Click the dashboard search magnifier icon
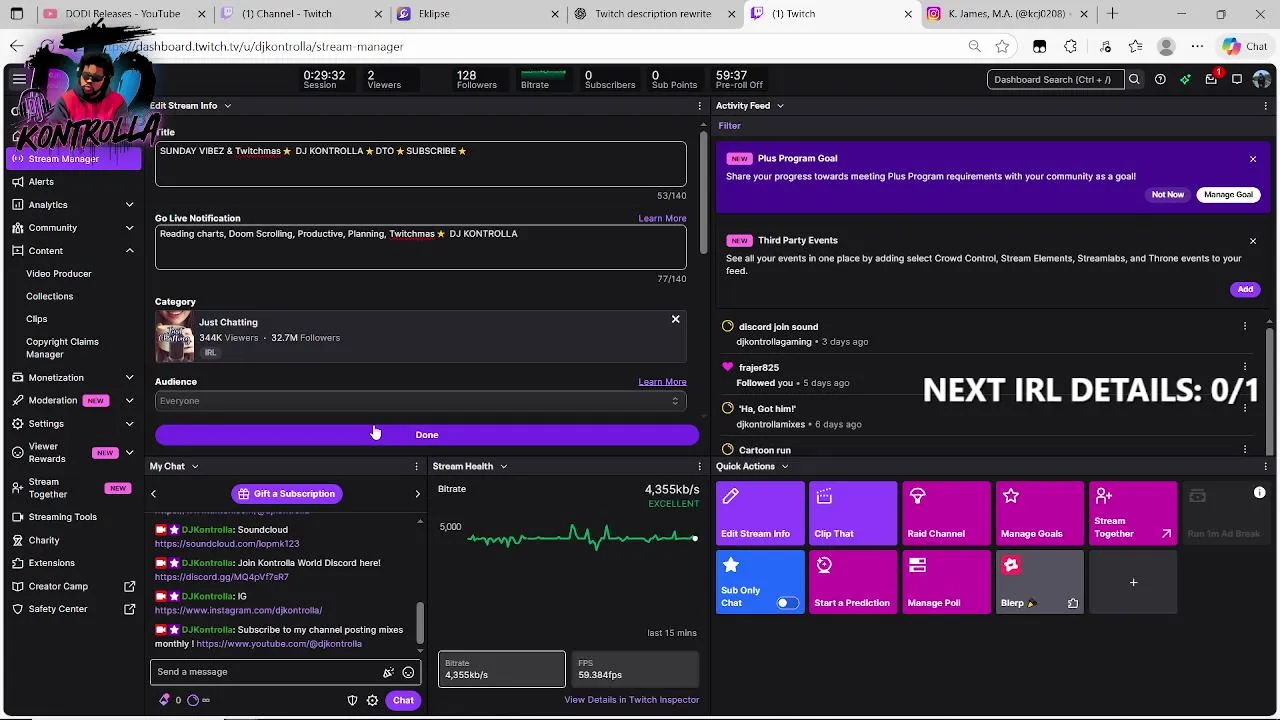 (1134, 79)
